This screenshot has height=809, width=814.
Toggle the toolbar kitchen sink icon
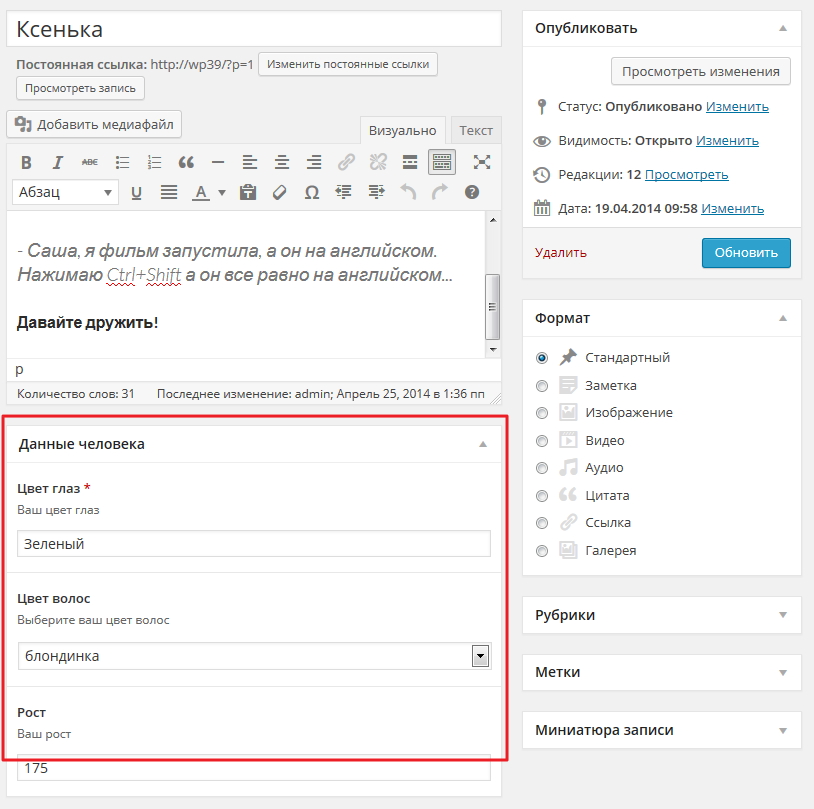[442, 162]
